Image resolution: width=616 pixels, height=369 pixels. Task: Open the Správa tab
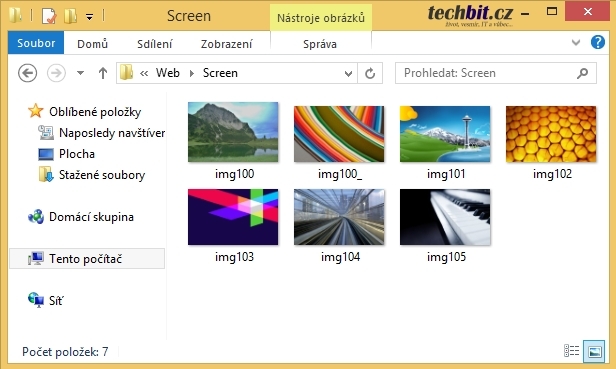point(320,44)
